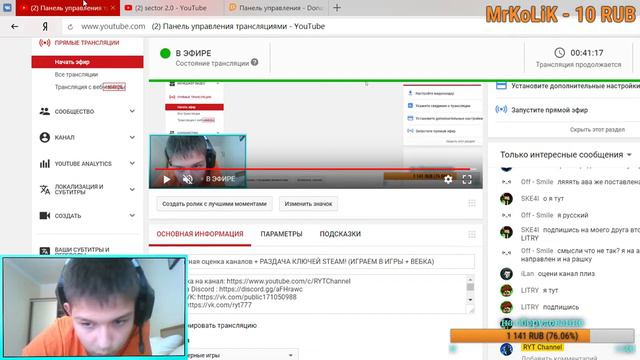Click the browser back arrow
This screenshot has height=360, width=640.
click(15, 27)
